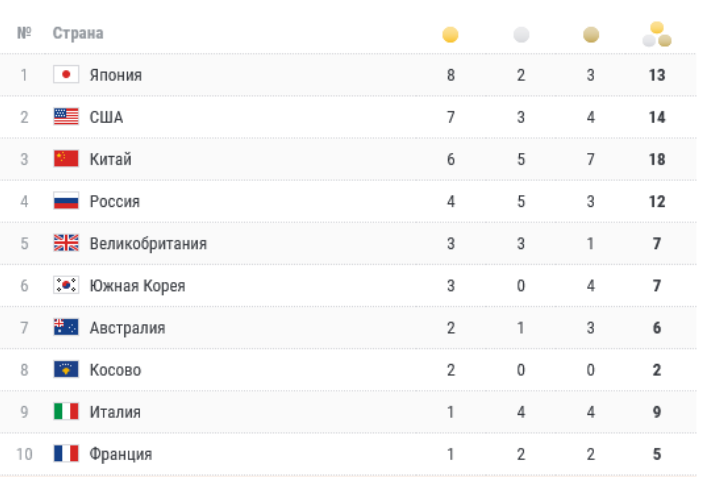Image resolution: width=703 pixels, height=477 pixels.
Task: Click the Great Britain flag icon
Action: click(x=66, y=243)
